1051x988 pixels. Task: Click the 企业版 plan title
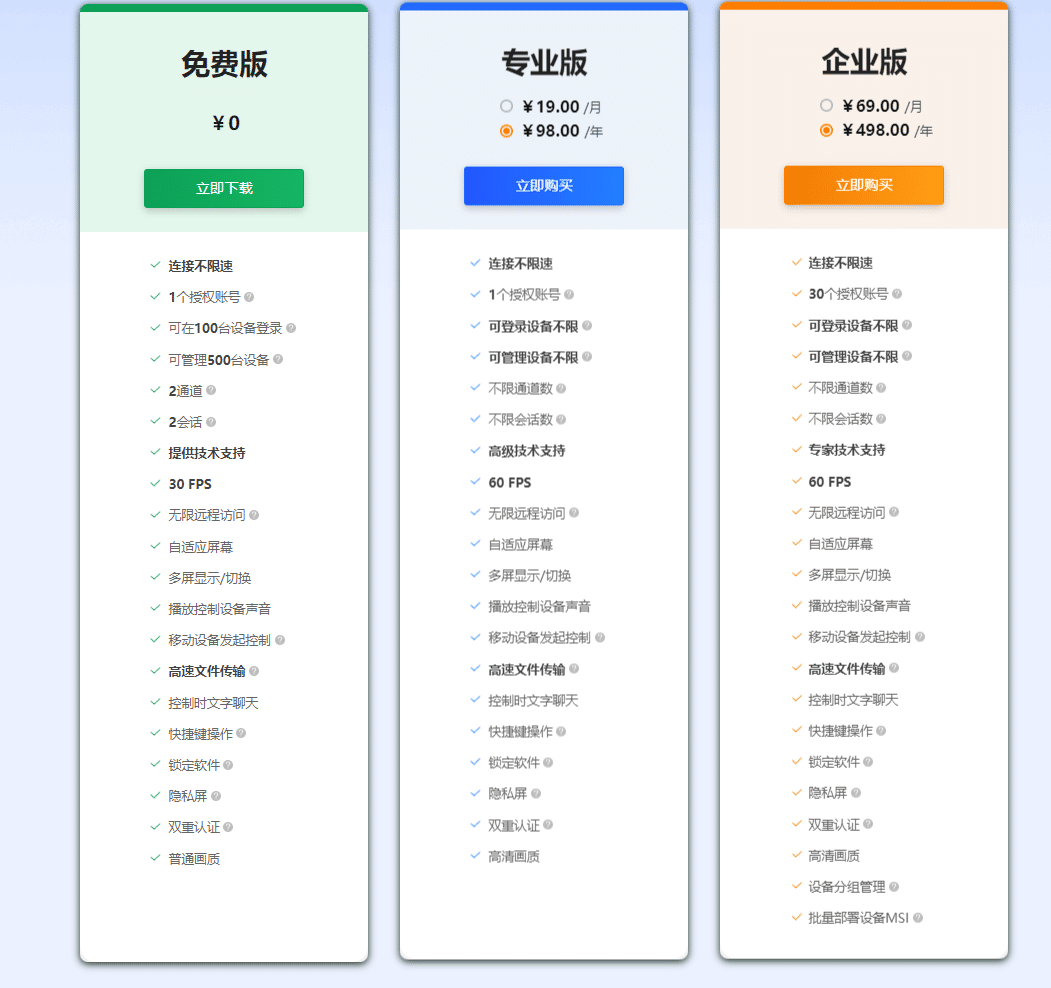[x=864, y=62]
